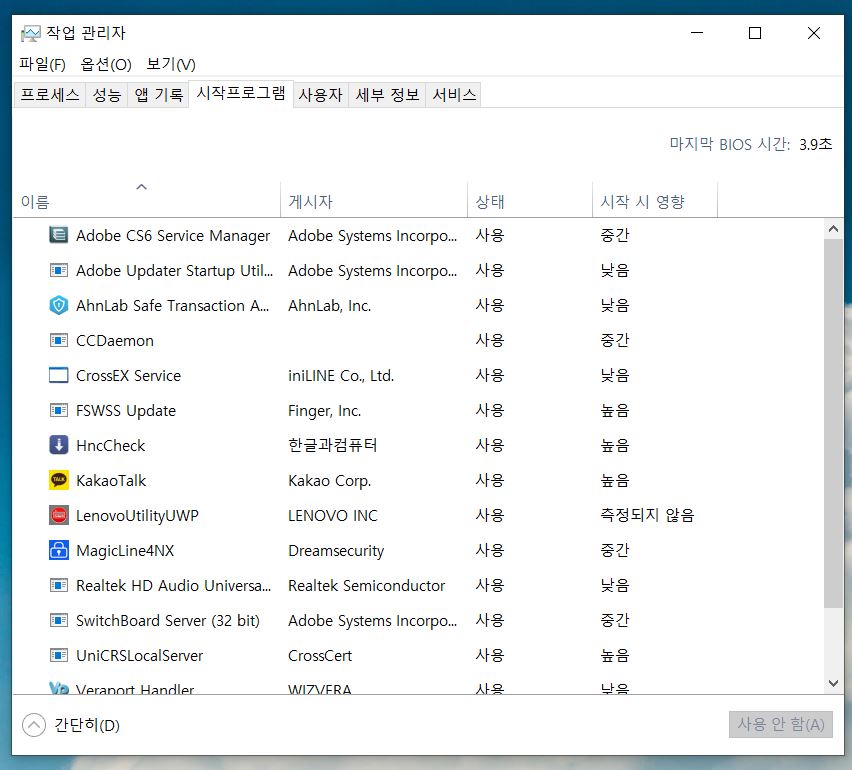
Task: Select the Adobe CS6 Service Manager row
Action: click(418, 235)
